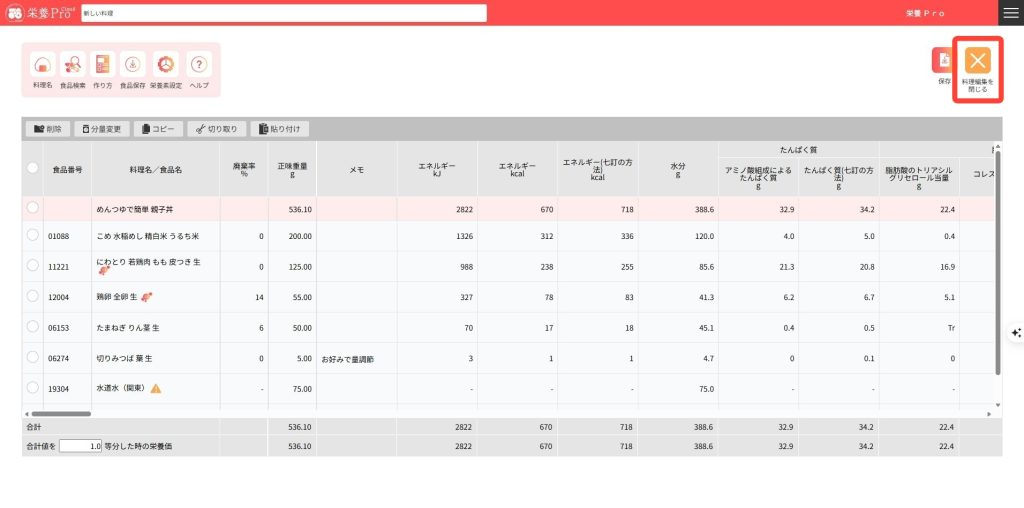Click the sparkle assistant icon at right edge
Viewport: 1024px width, 508px height.
[1016, 333]
